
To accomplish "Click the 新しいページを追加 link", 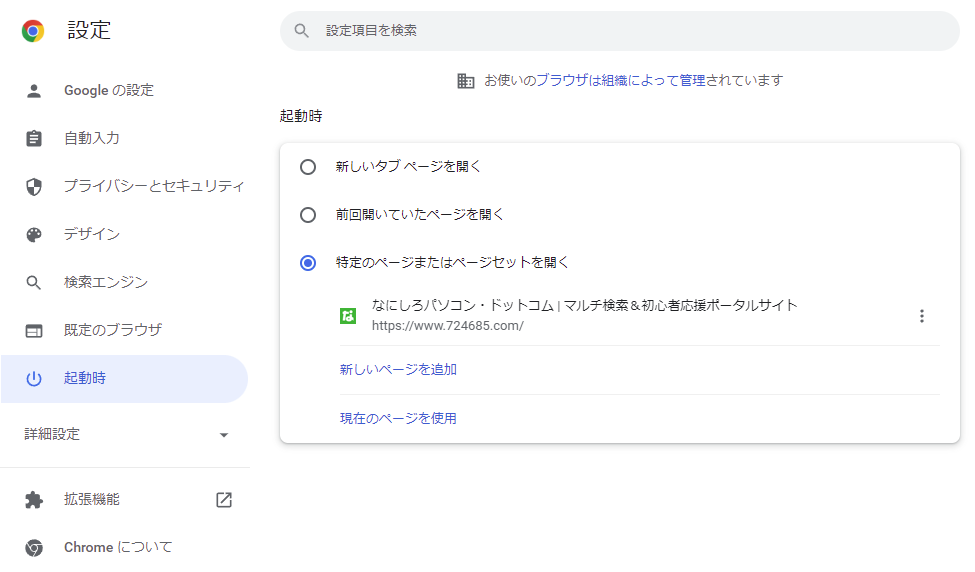I will click(x=398, y=370).
